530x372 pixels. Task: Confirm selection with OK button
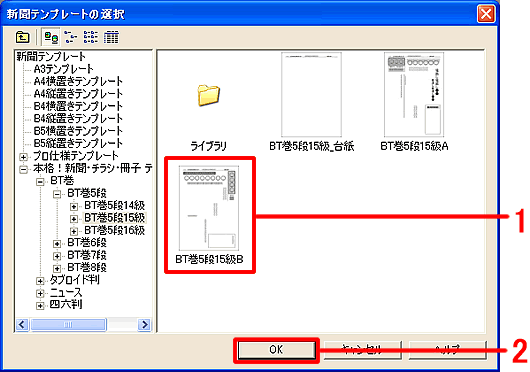(276, 350)
